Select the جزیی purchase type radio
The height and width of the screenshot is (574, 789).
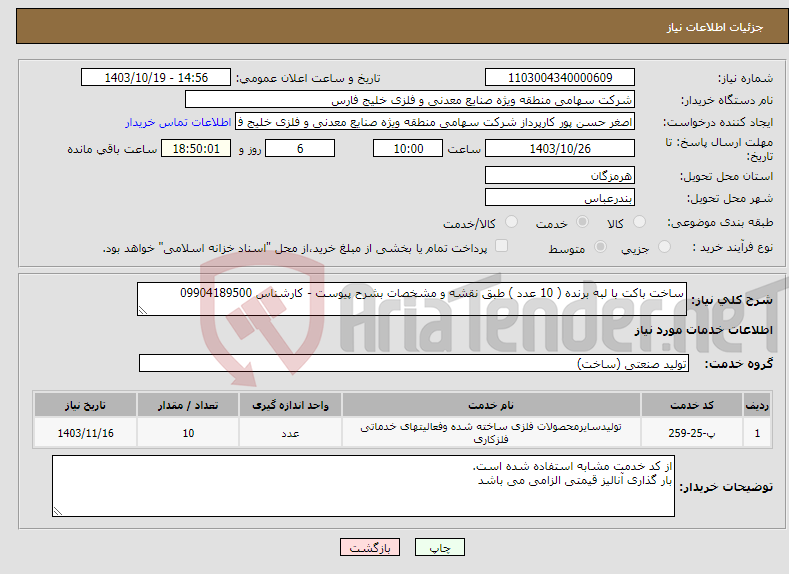pos(664,247)
